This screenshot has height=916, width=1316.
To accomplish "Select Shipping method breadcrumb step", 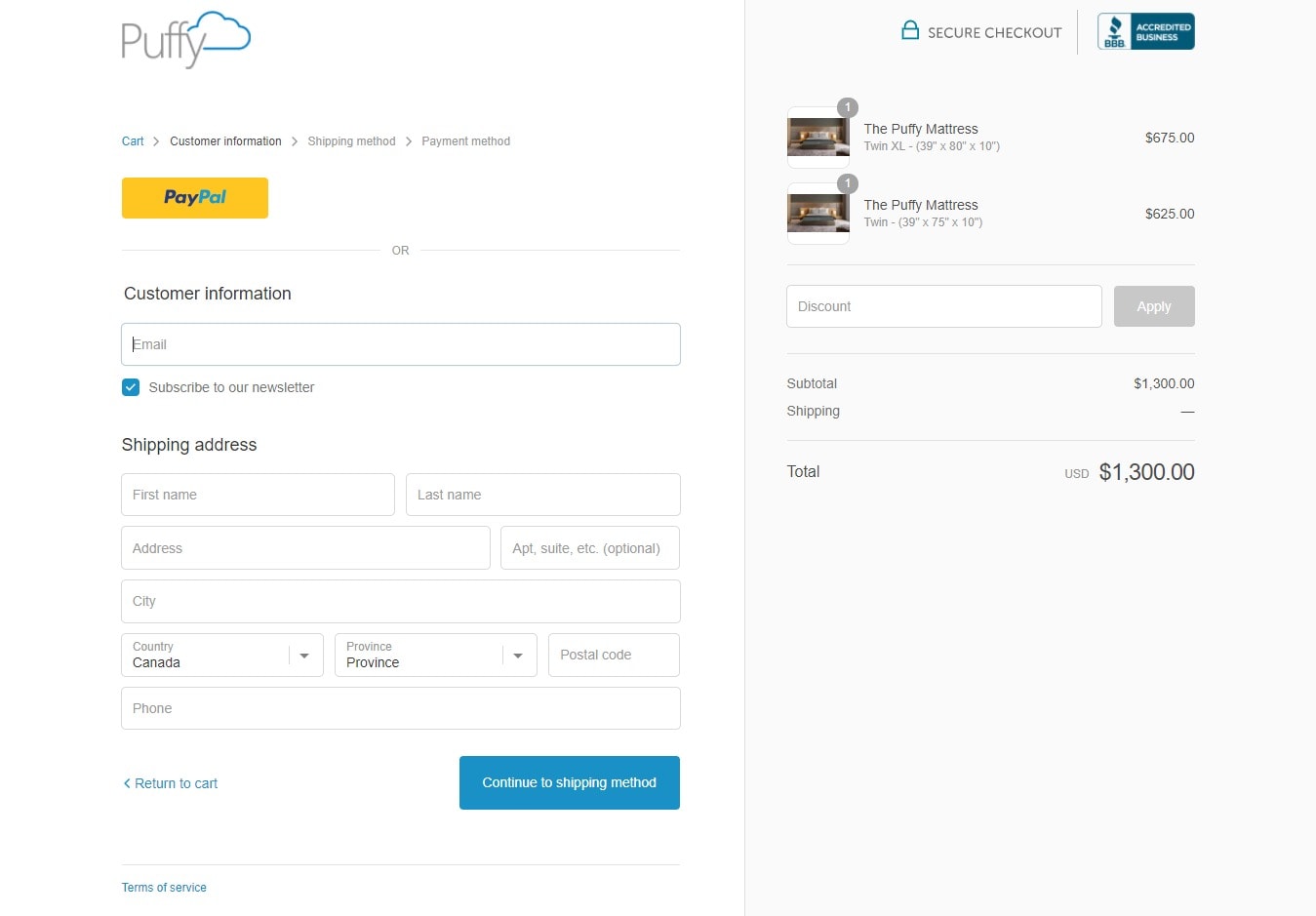I will (351, 141).
